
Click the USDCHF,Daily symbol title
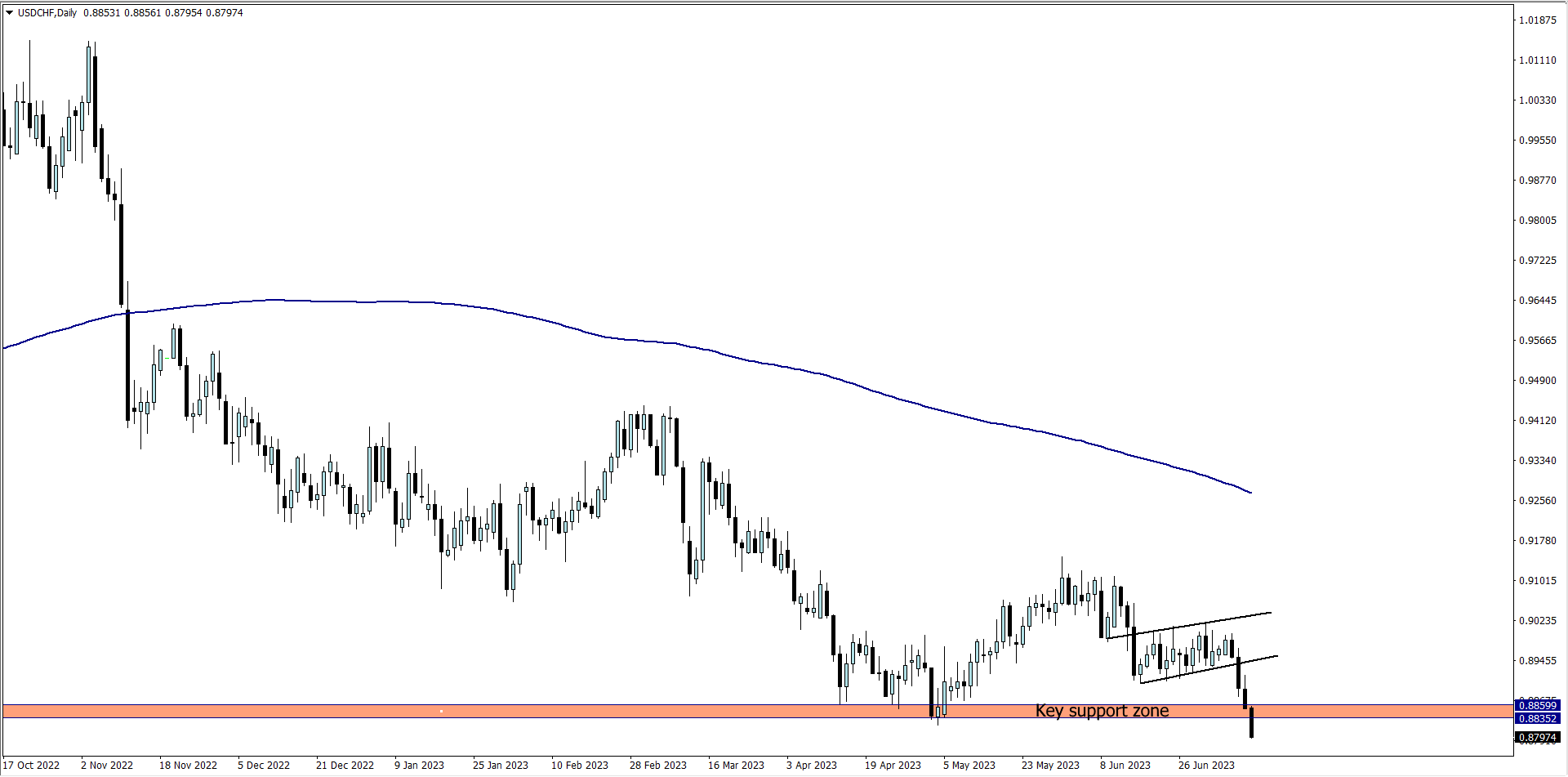coord(47,13)
